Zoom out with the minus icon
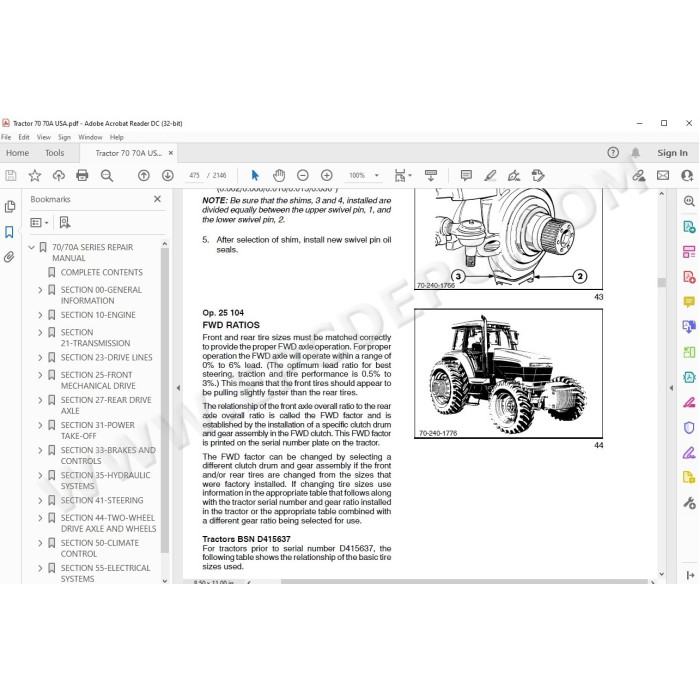This screenshot has width=700, height=700. [303, 175]
